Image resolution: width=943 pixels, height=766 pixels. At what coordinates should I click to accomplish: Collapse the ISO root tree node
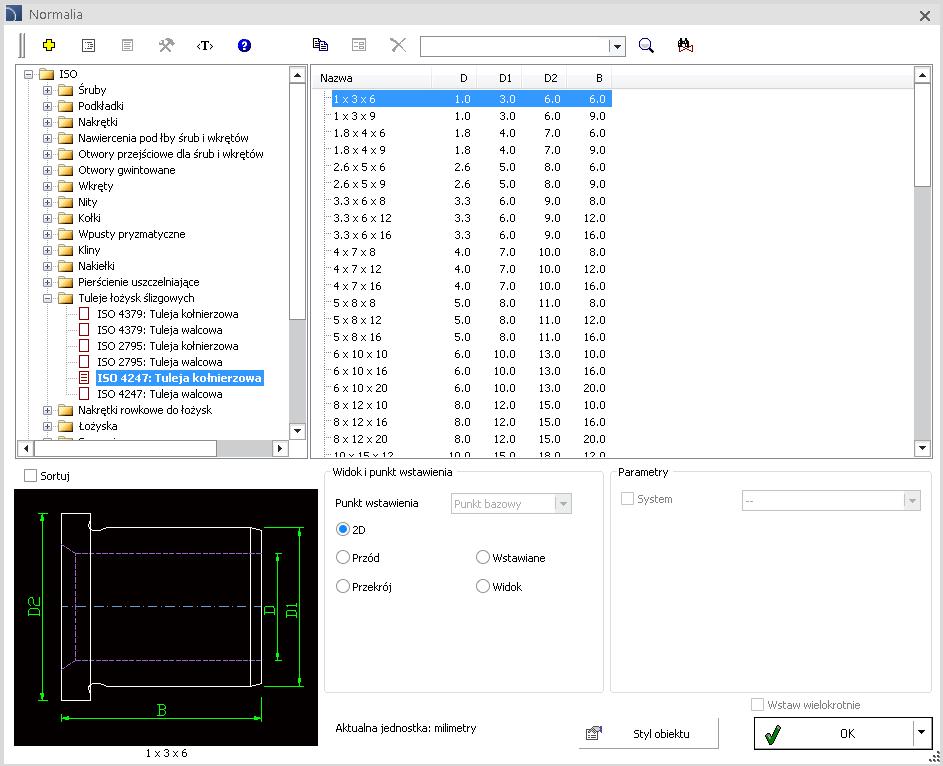click(28, 74)
